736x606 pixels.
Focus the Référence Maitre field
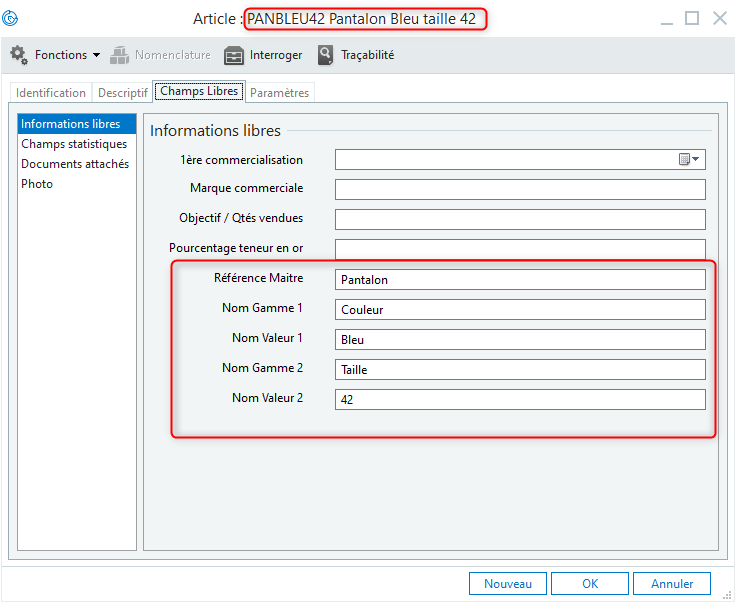point(520,280)
